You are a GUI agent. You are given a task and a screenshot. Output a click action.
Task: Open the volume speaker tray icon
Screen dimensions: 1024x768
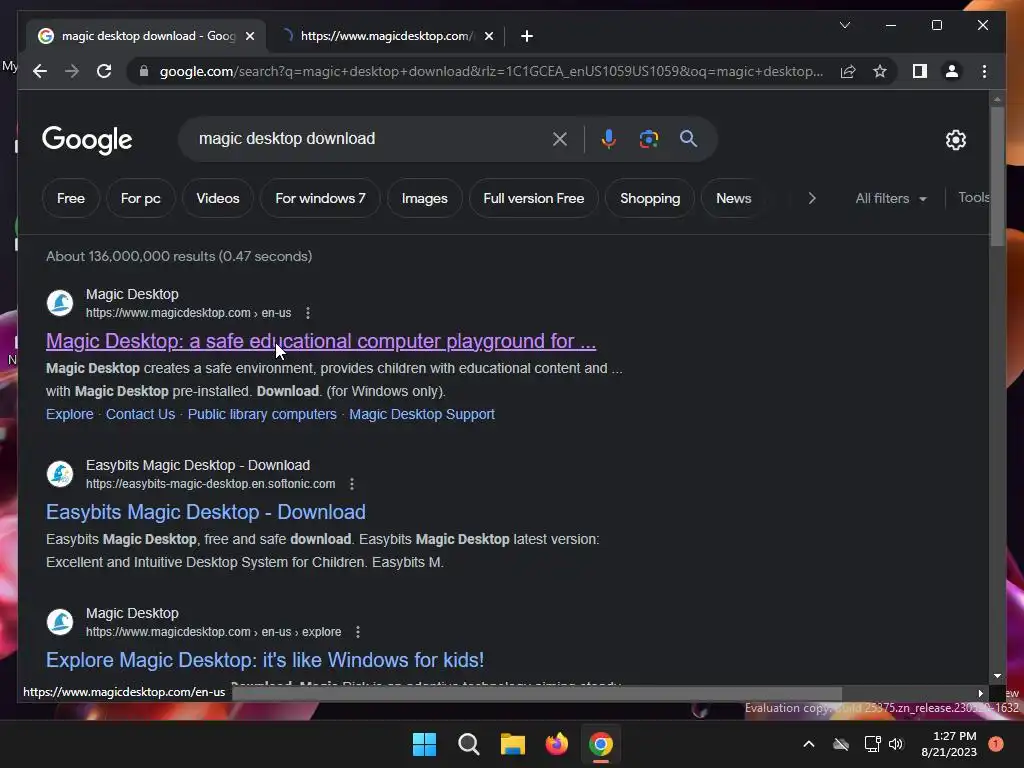pos(896,744)
